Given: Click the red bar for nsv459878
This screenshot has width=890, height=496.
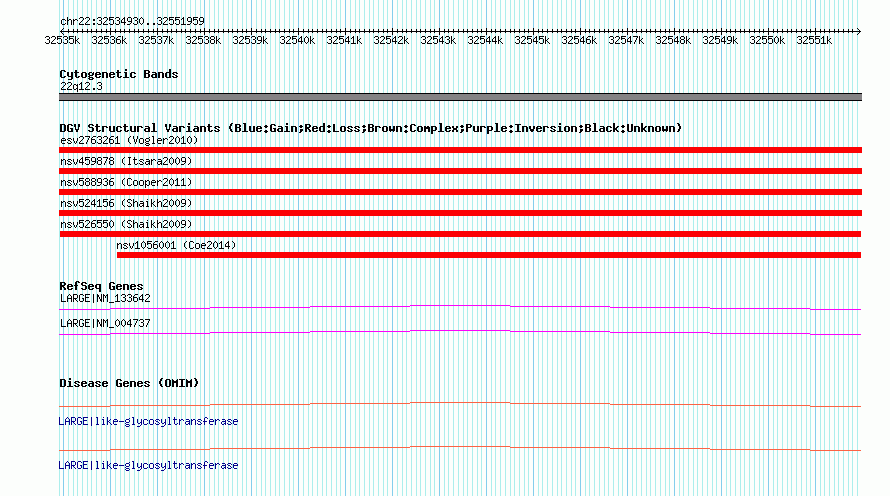Looking at the screenshot, I should pyautogui.click(x=460, y=171).
